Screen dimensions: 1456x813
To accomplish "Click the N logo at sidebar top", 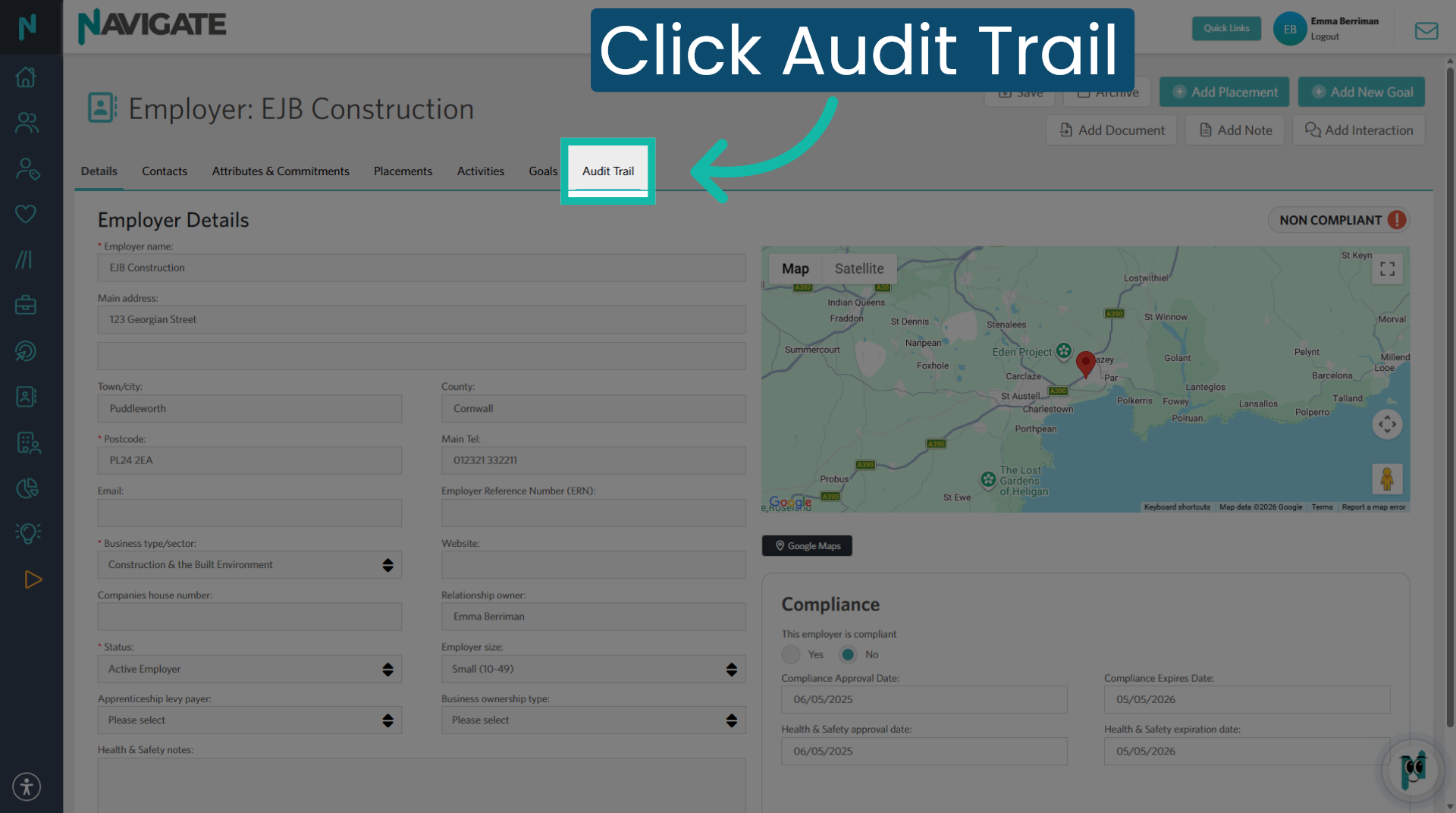I will (27, 27).
